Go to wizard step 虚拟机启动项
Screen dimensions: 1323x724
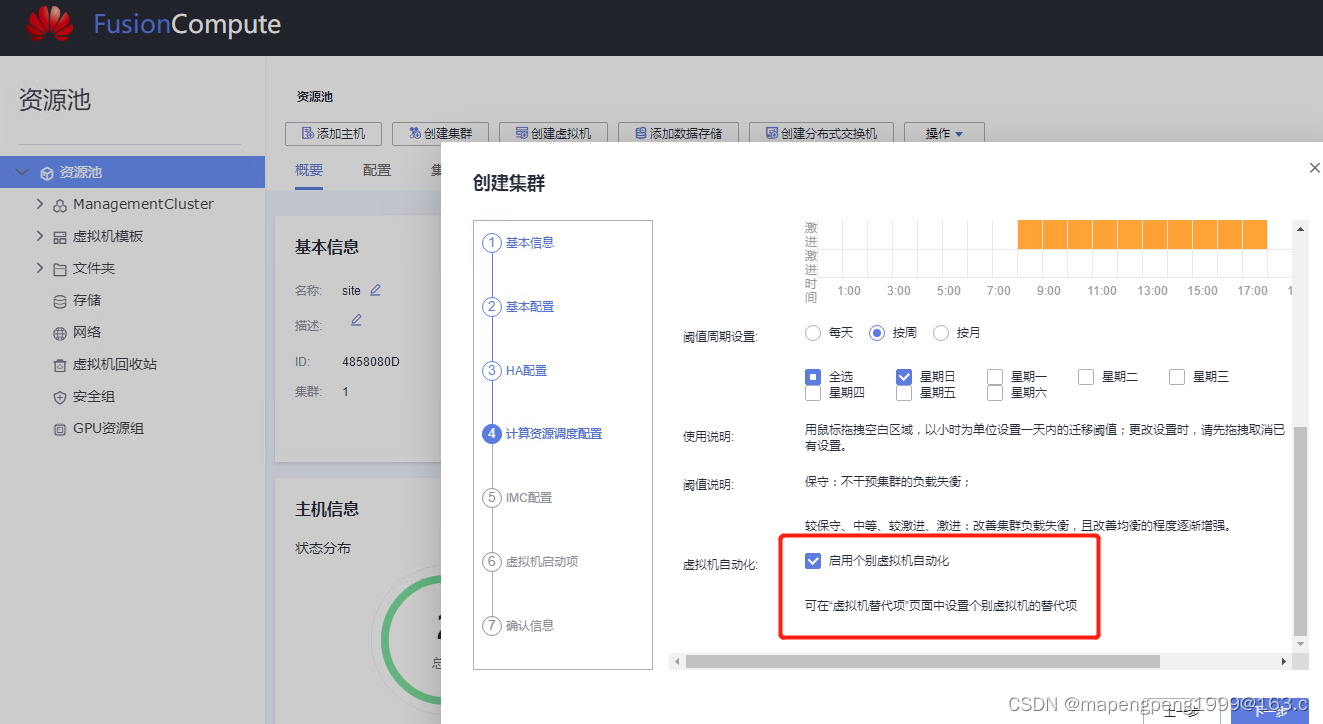[530, 562]
